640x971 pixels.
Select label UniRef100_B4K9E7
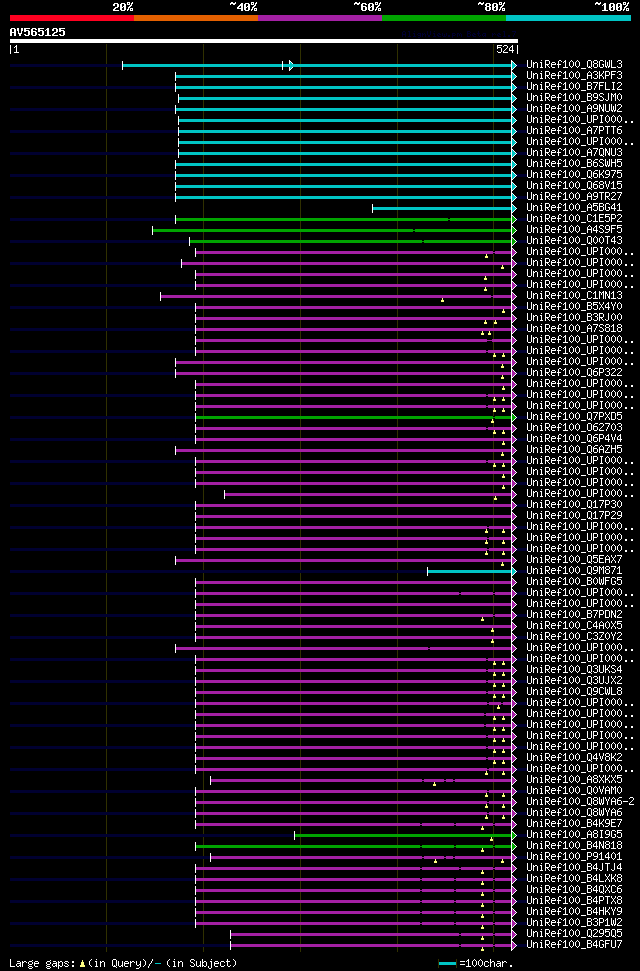[574, 824]
